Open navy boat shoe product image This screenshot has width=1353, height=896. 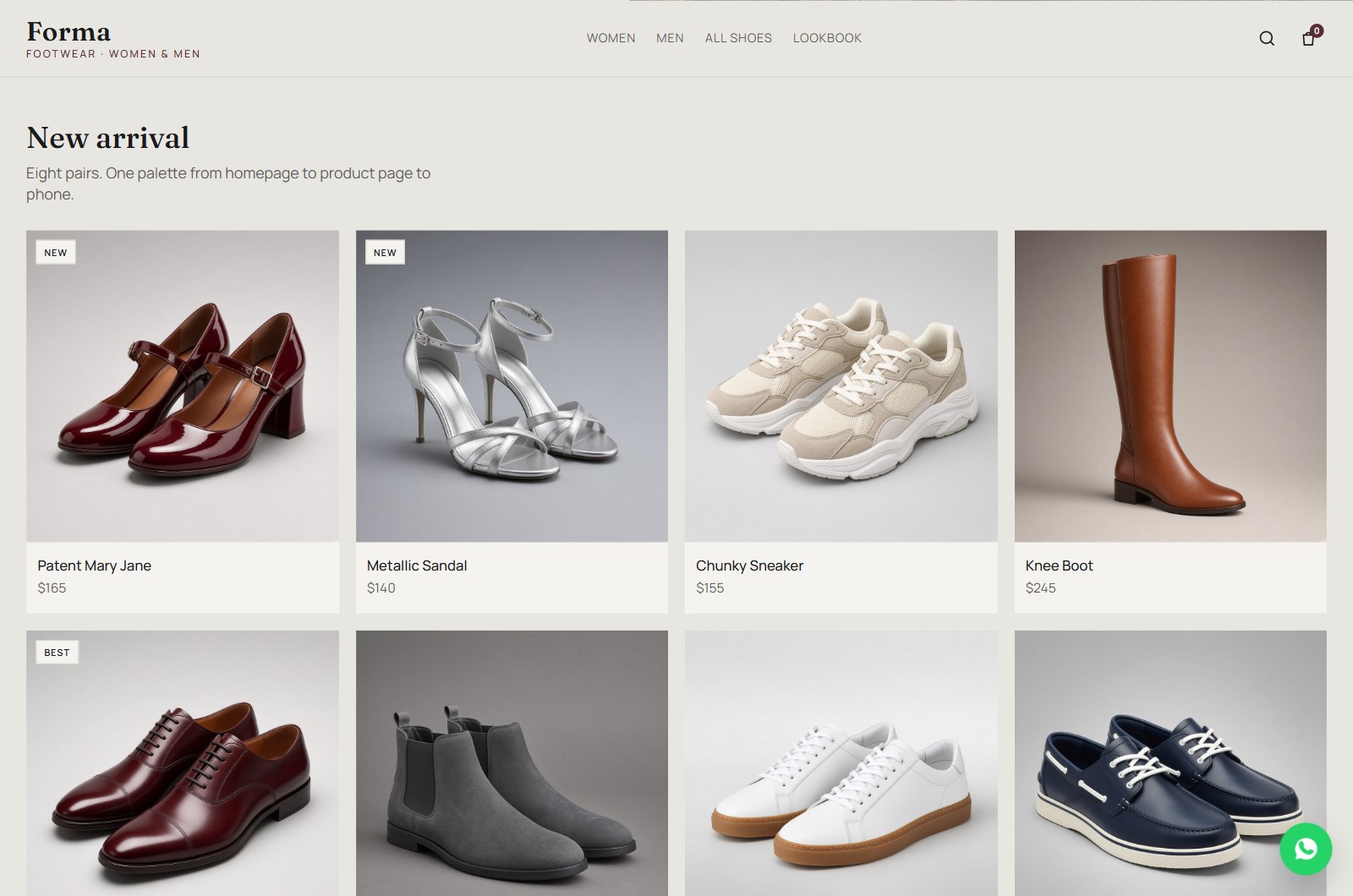(1170, 763)
